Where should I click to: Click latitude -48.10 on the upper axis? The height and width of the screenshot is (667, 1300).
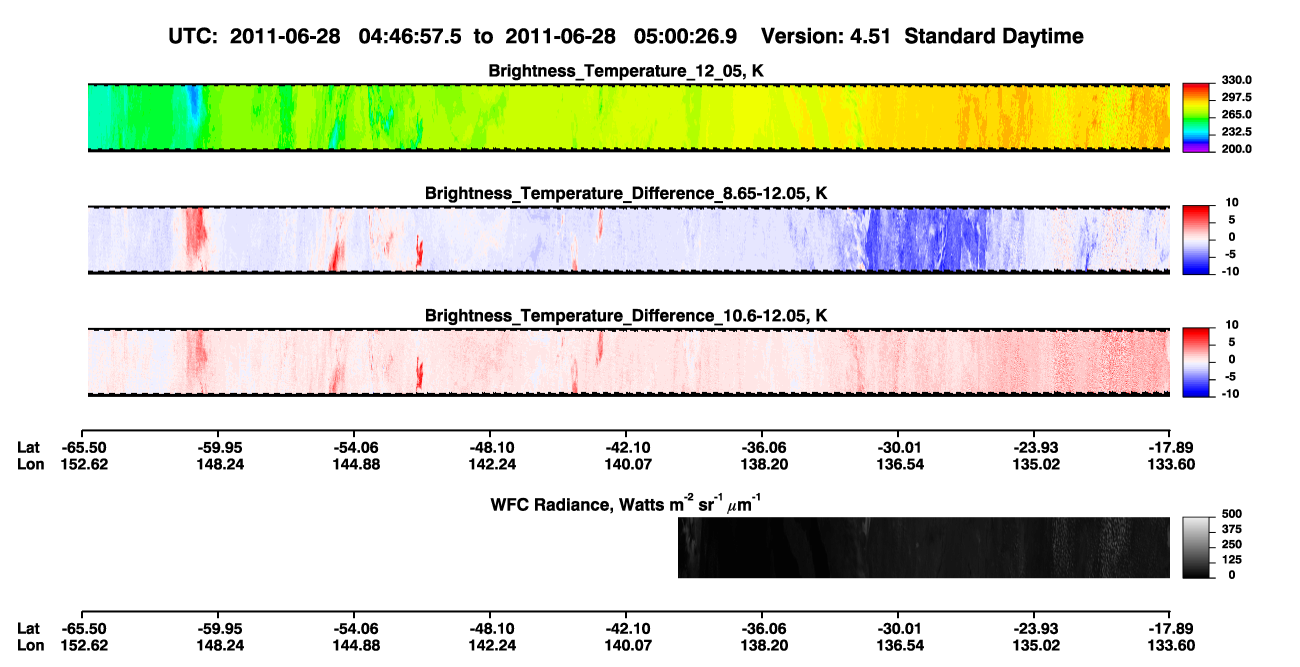(490, 448)
